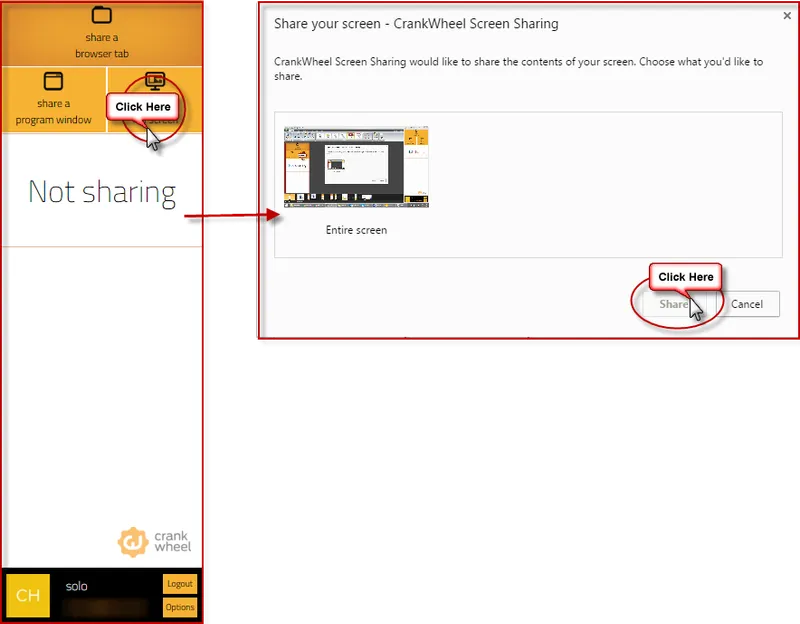Select the Entire screen thumbnail

[356, 167]
